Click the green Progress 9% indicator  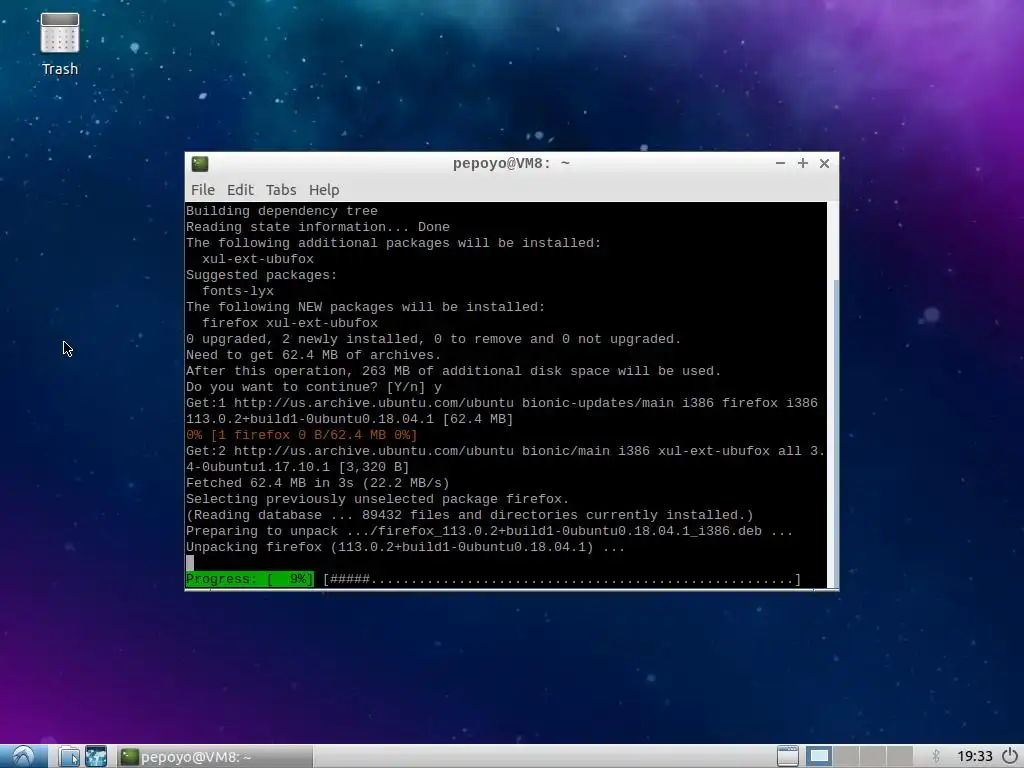(249, 579)
